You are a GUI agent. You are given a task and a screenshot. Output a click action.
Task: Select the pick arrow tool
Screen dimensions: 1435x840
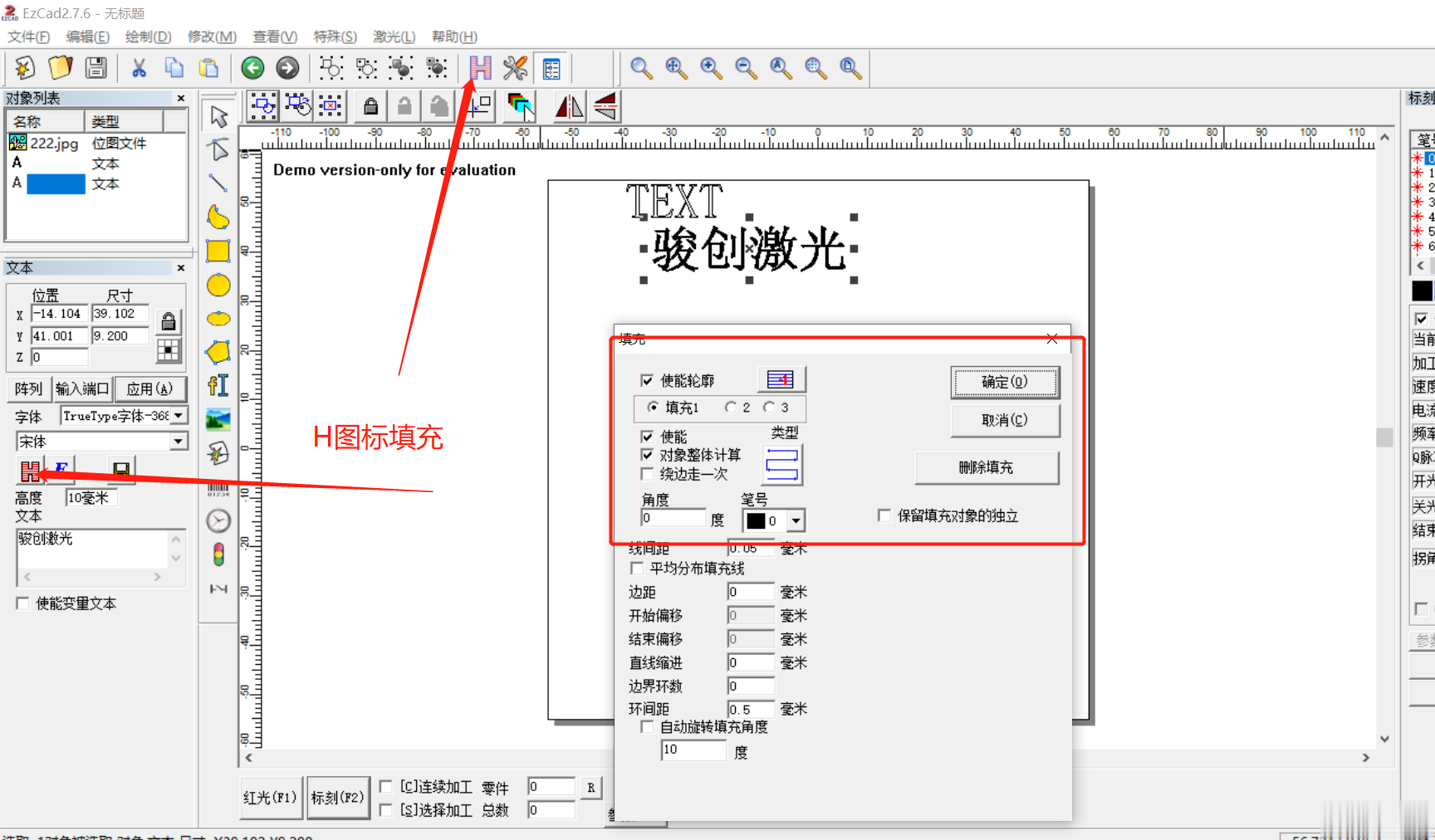click(x=218, y=116)
